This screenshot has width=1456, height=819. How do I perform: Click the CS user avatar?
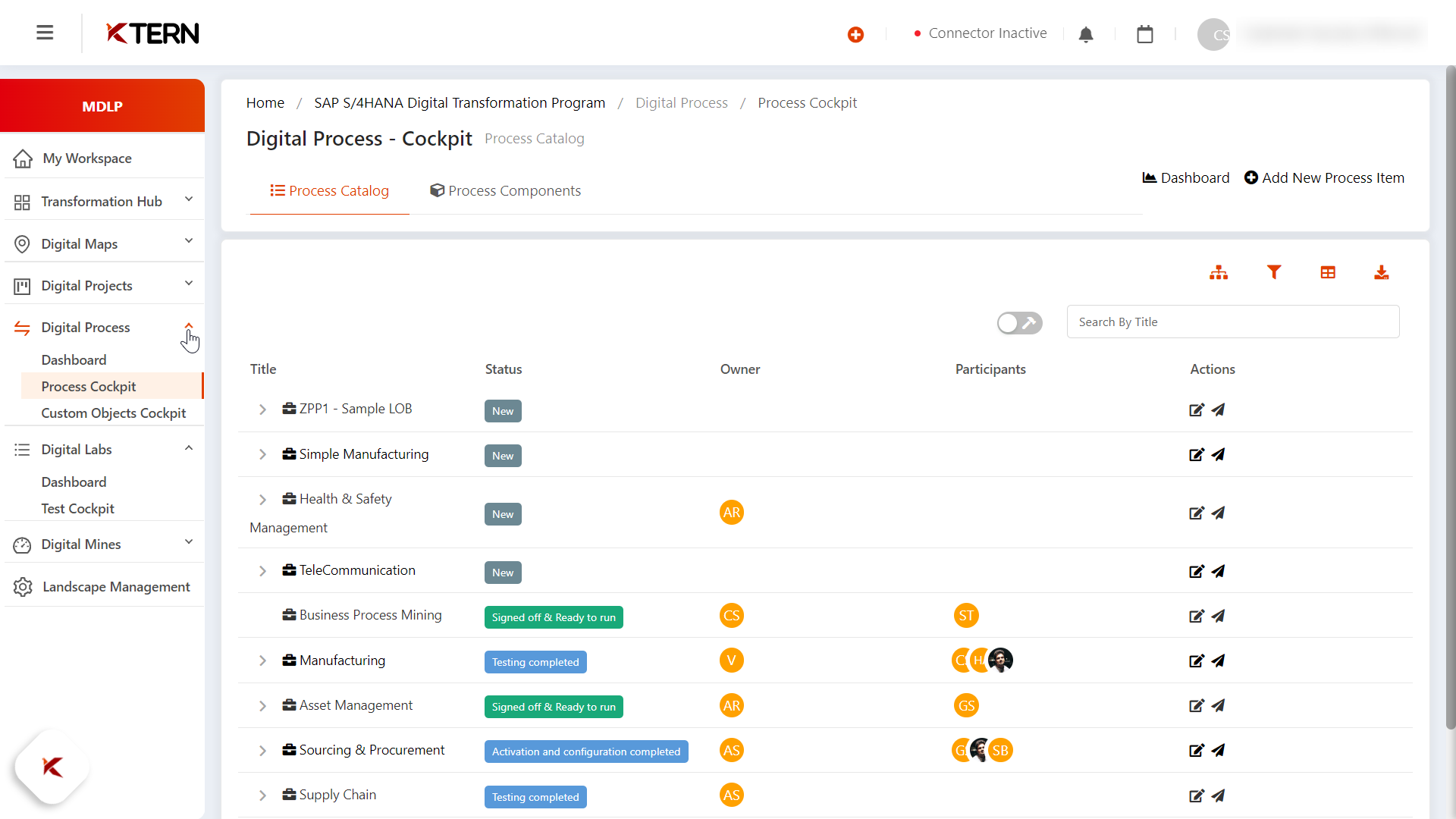[1213, 34]
